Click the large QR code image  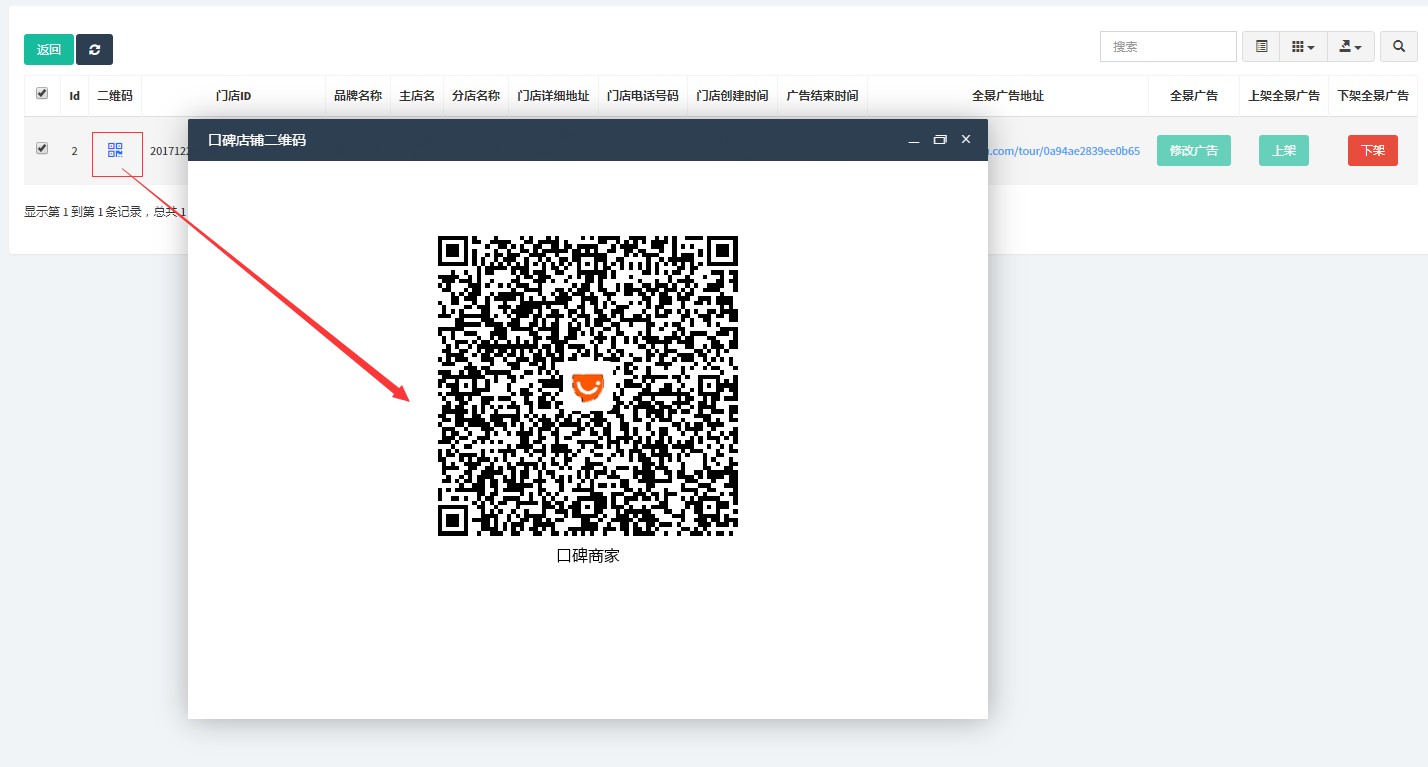click(588, 386)
